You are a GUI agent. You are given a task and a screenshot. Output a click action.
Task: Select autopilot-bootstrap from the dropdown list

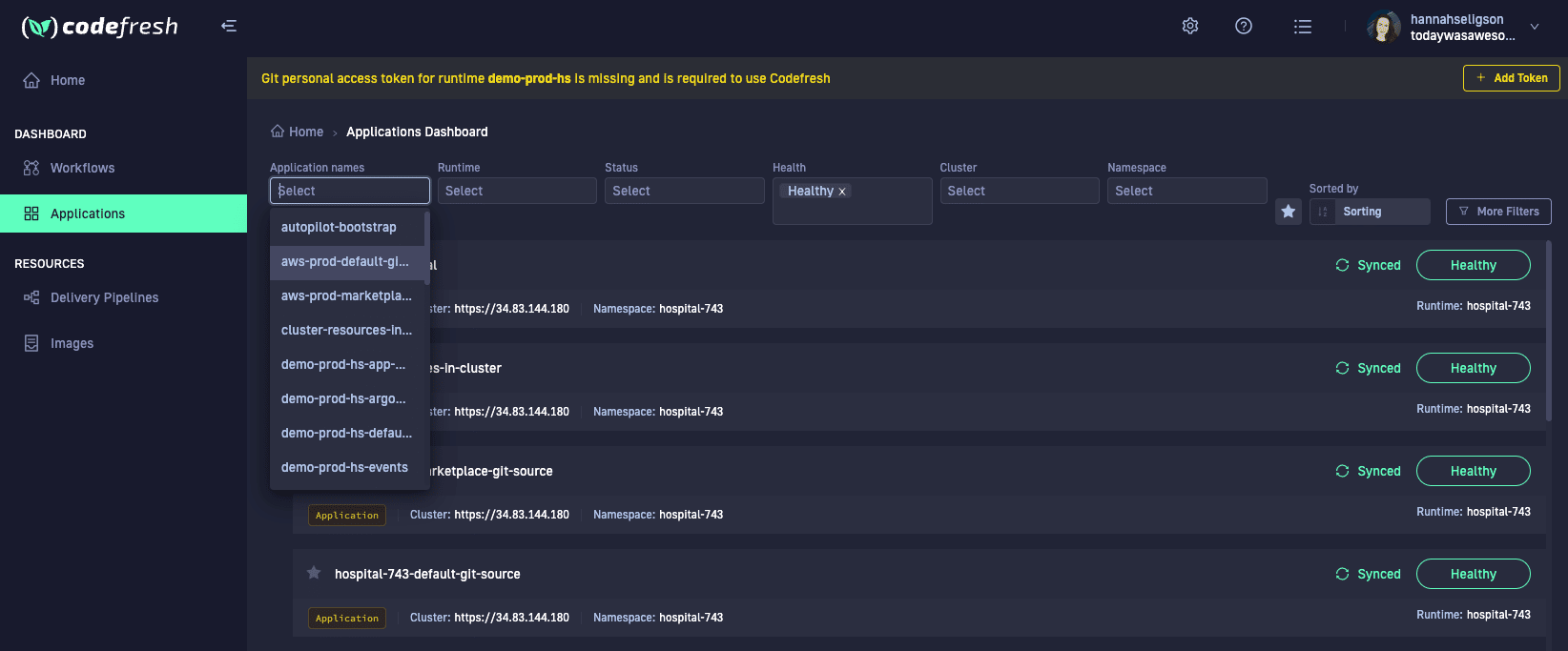point(339,227)
